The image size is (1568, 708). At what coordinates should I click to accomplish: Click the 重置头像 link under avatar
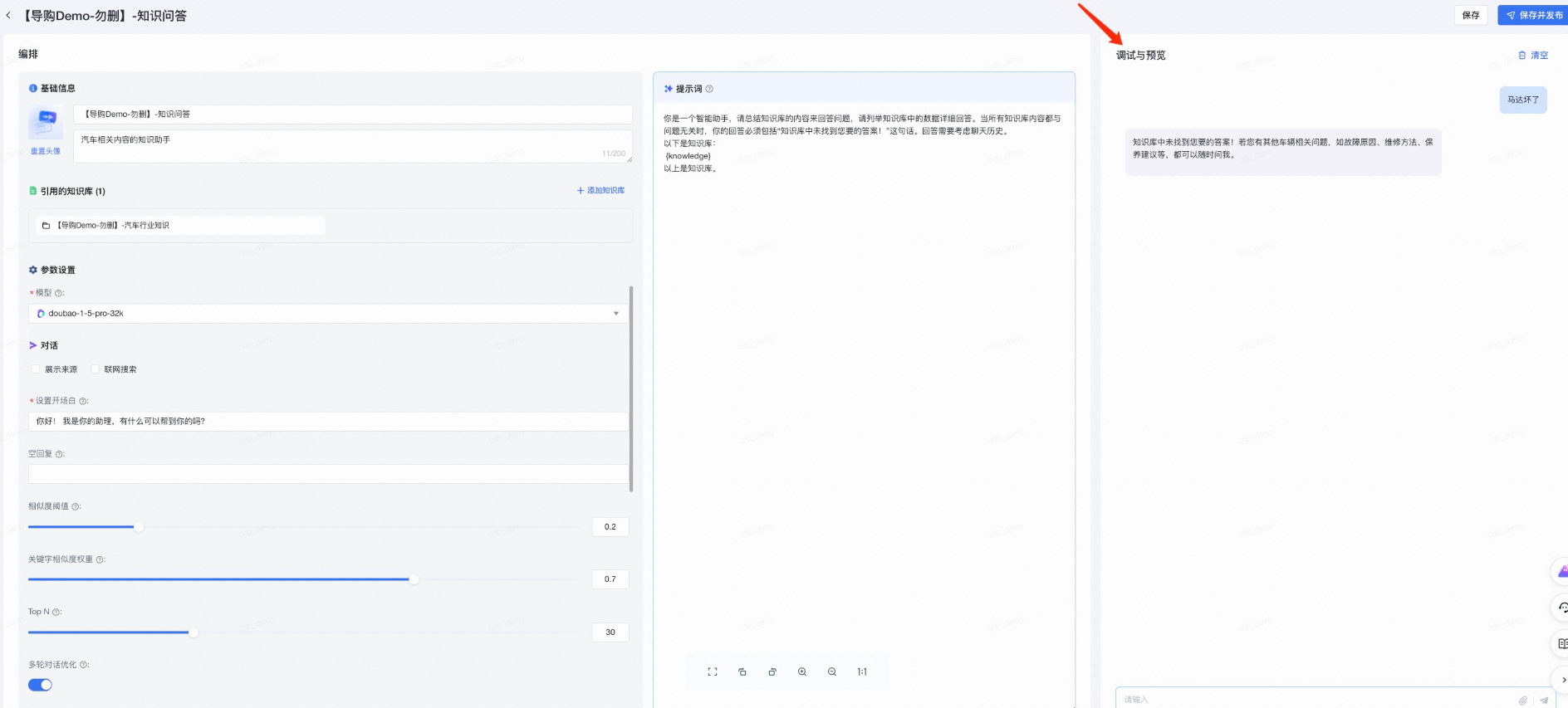coord(46,151)
